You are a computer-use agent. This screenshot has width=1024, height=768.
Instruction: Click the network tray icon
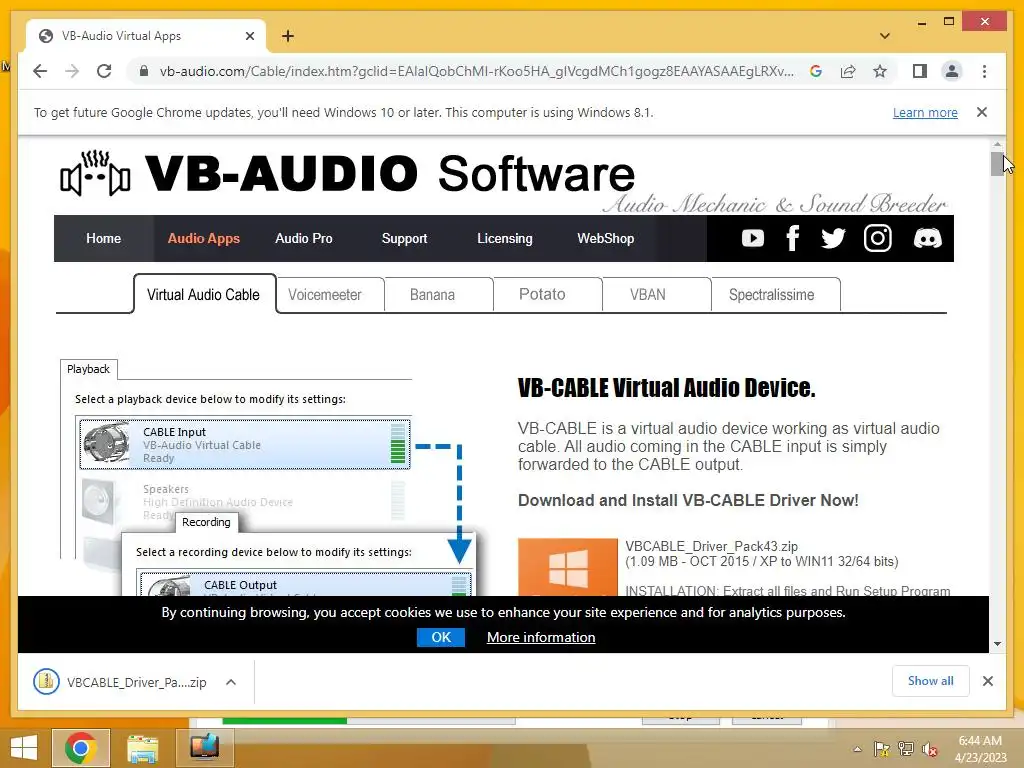(906, 749)
